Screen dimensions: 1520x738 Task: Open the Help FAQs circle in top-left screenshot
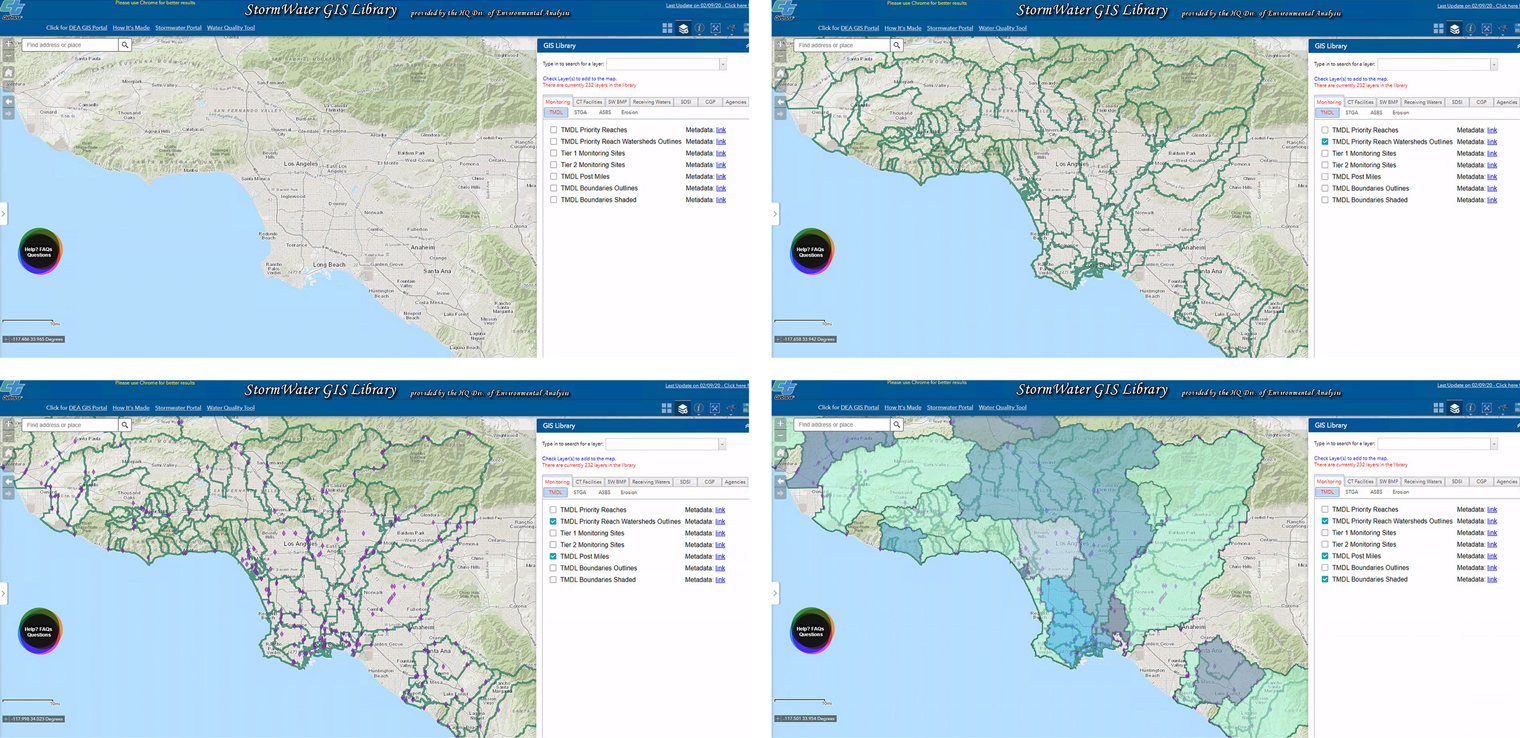coord(39,251)
